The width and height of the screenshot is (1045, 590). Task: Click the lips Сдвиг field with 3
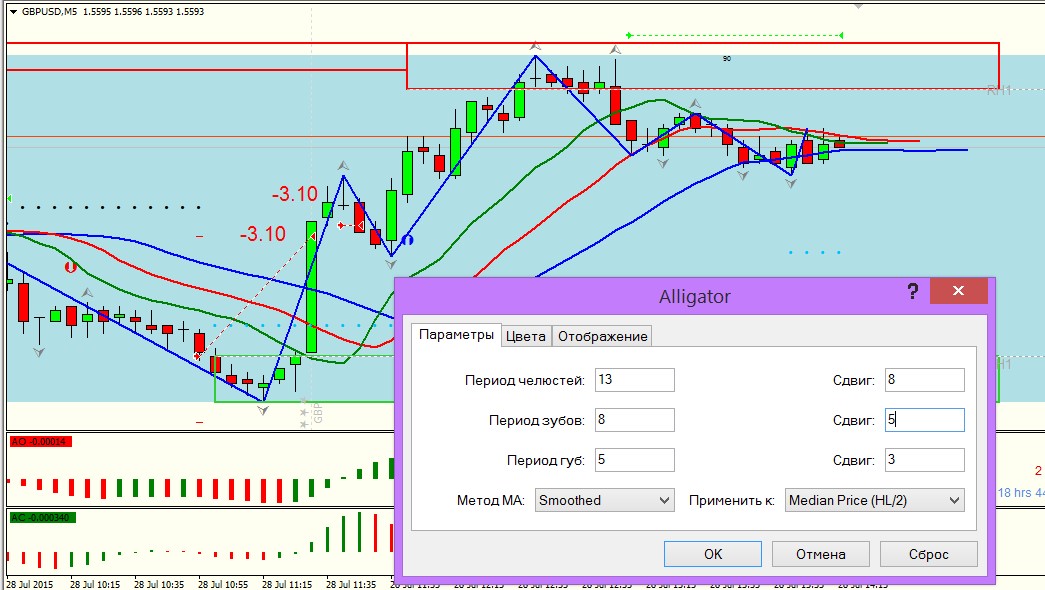click(924, 460)
